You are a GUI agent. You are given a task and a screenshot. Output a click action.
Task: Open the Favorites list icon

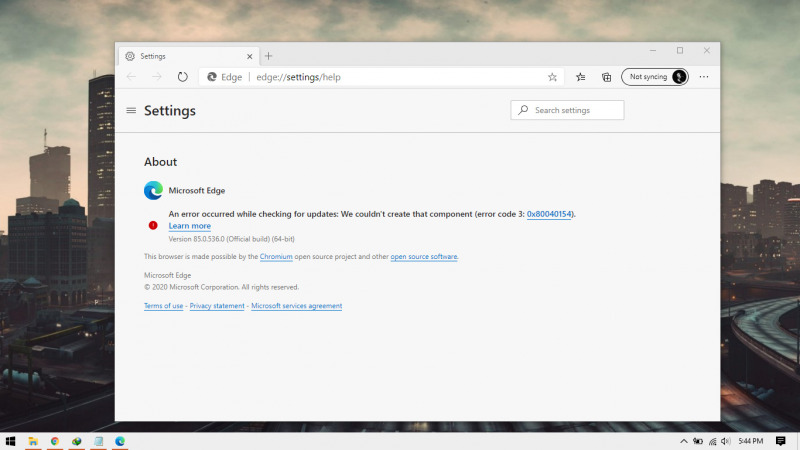581,77
